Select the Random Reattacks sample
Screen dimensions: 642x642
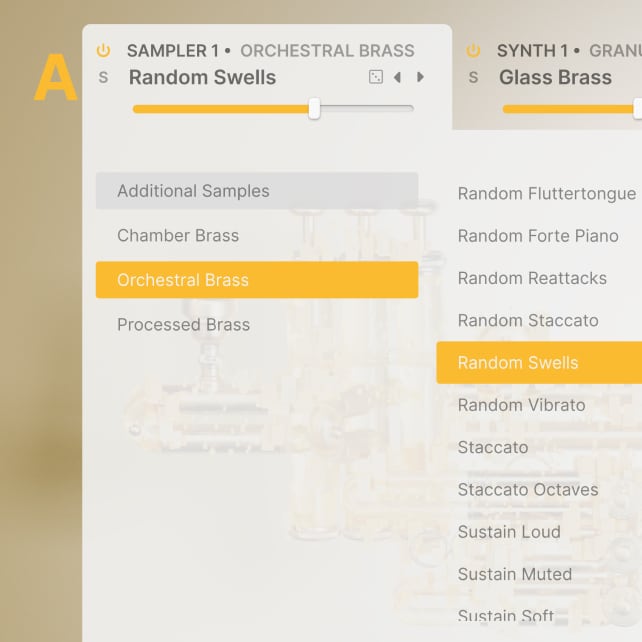pos(532,278)
